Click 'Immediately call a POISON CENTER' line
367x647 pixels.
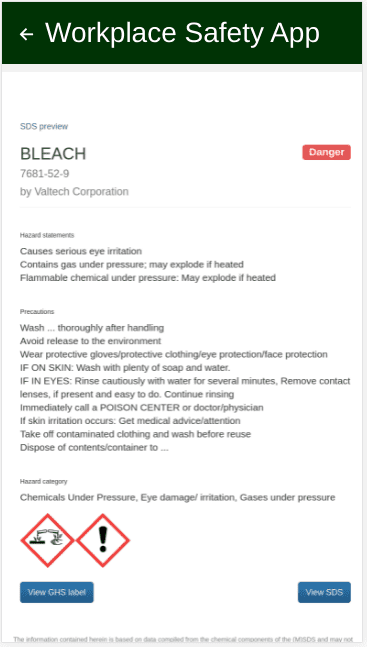point(142,407)
